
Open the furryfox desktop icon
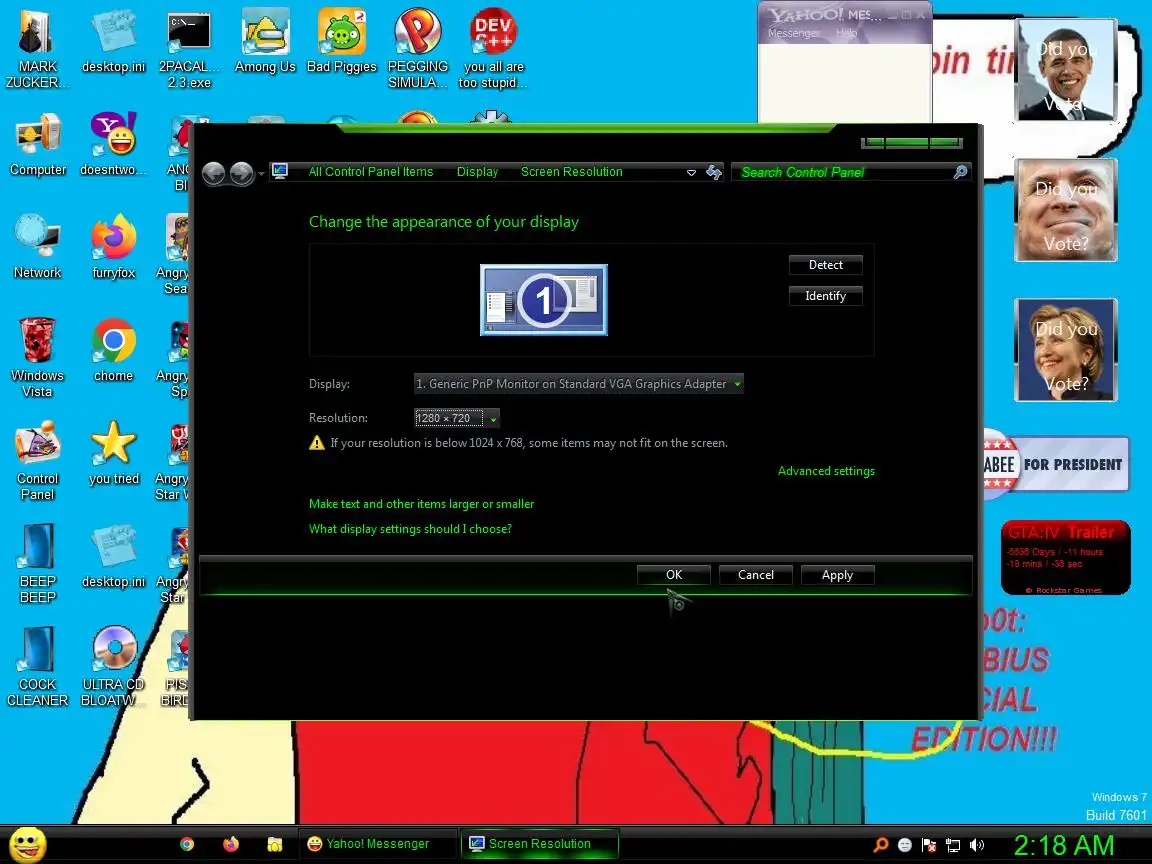tap(113, 247)
